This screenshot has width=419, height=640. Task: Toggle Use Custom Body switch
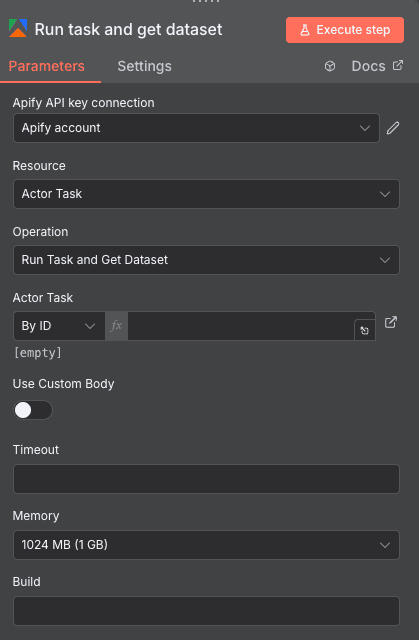pos(33,410)
